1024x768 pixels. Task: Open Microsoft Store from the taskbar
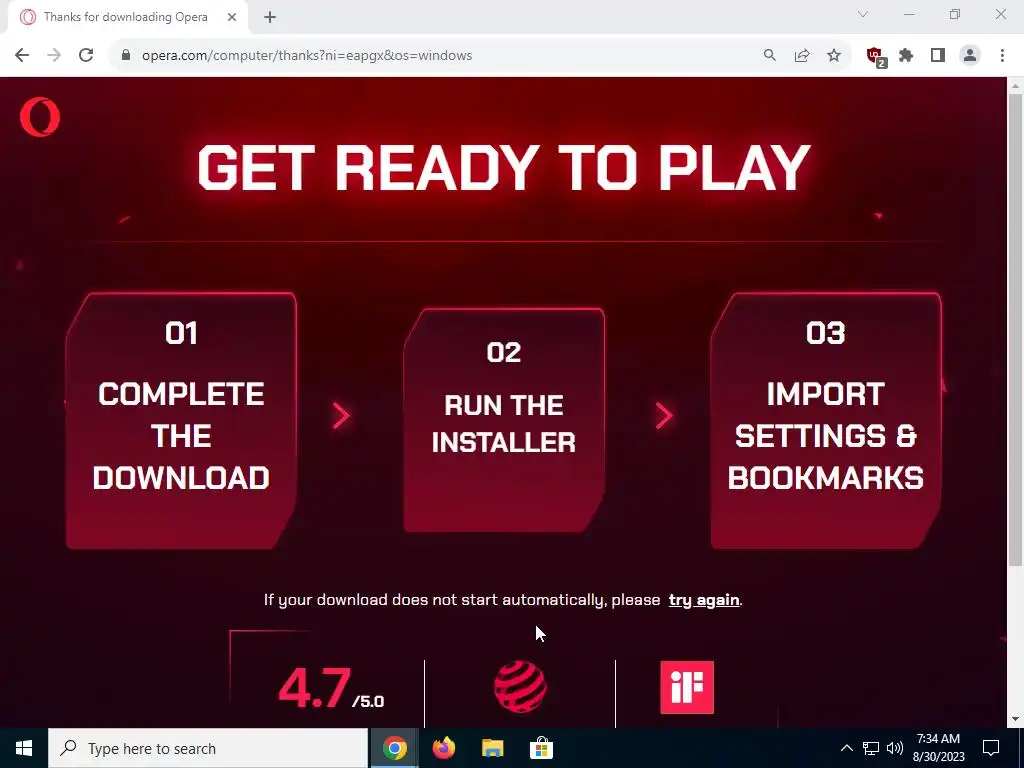coord(541,748)
